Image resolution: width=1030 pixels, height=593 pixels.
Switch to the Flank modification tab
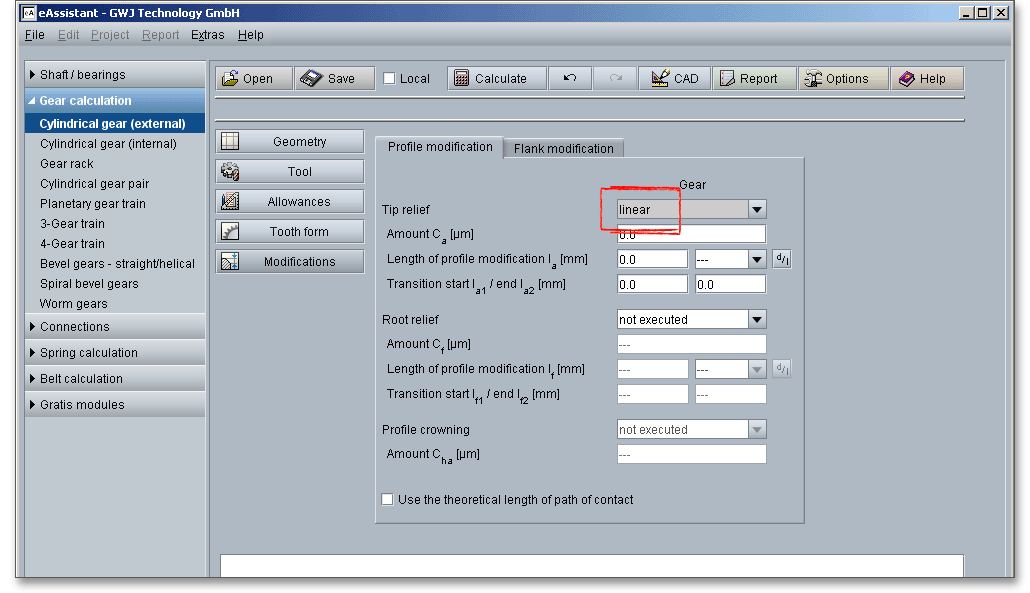(563, 148)
